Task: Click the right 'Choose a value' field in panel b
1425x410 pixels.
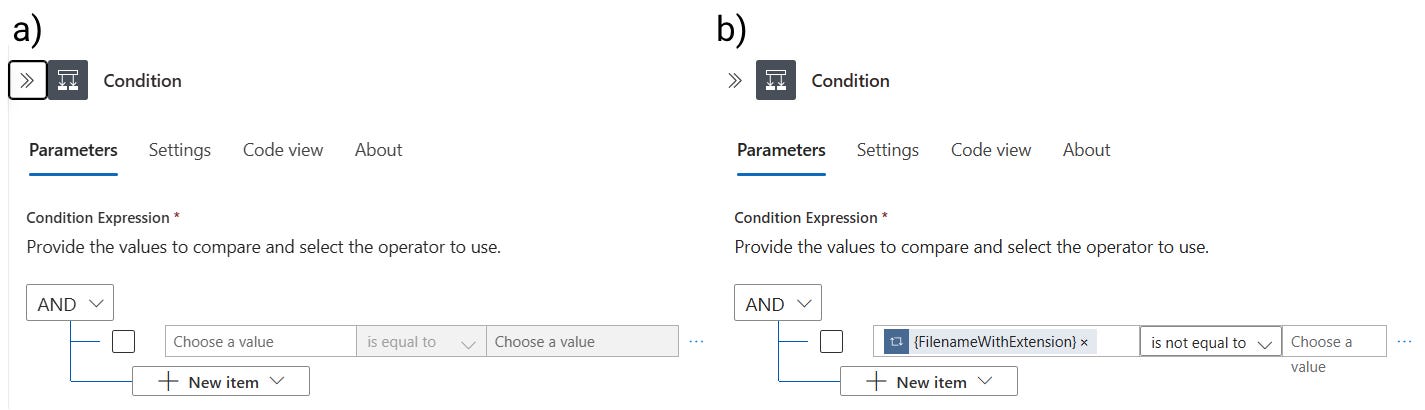Action: (1334, 342)
